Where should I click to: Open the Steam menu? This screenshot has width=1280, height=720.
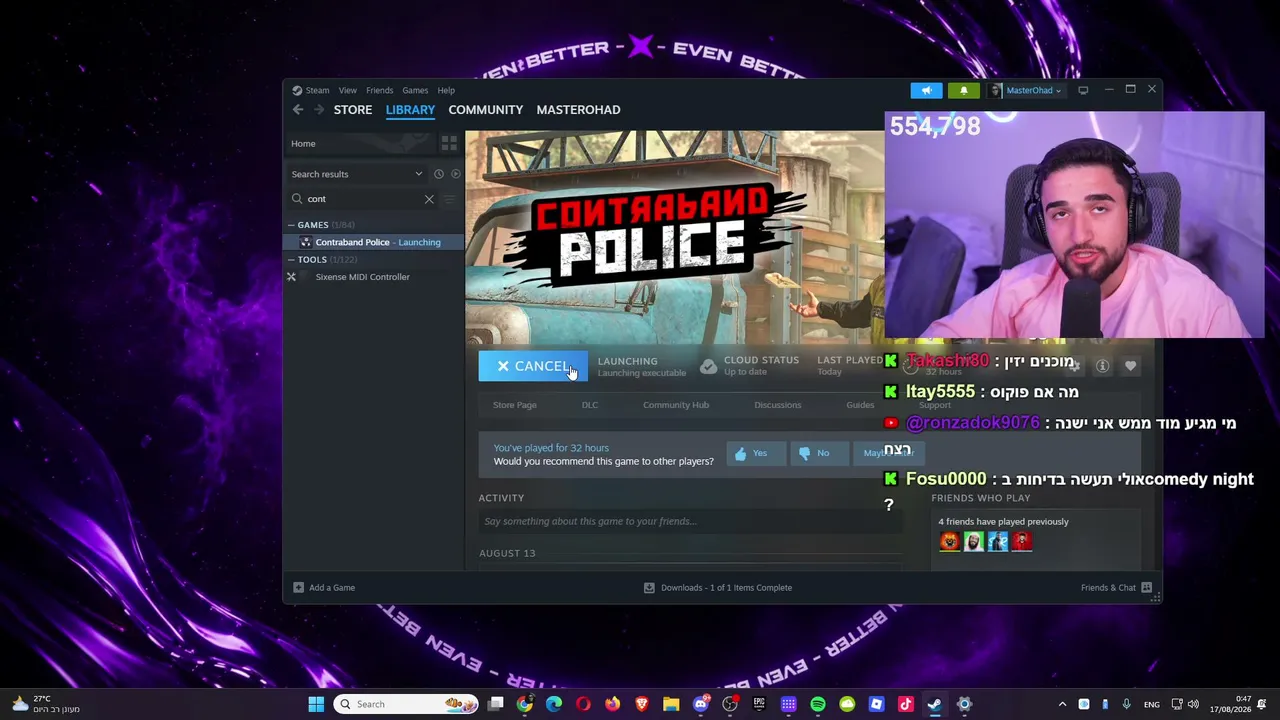[317, 90]
